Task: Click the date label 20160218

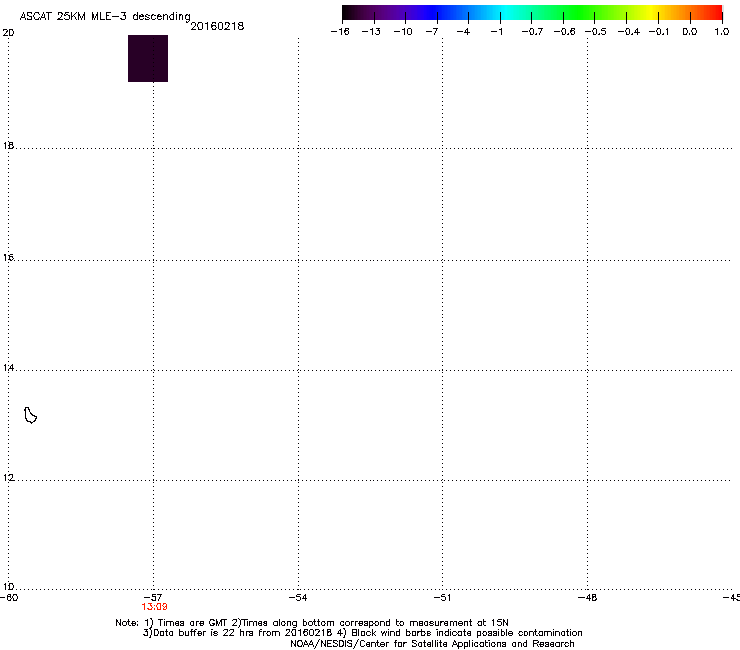Action: pyautogui.click(x=217, y=26)
